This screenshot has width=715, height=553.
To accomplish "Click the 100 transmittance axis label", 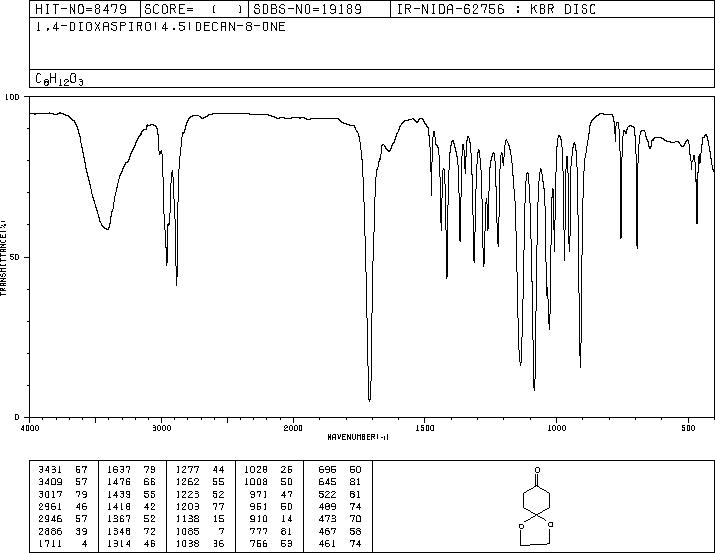I will click(x=13, y=97).
